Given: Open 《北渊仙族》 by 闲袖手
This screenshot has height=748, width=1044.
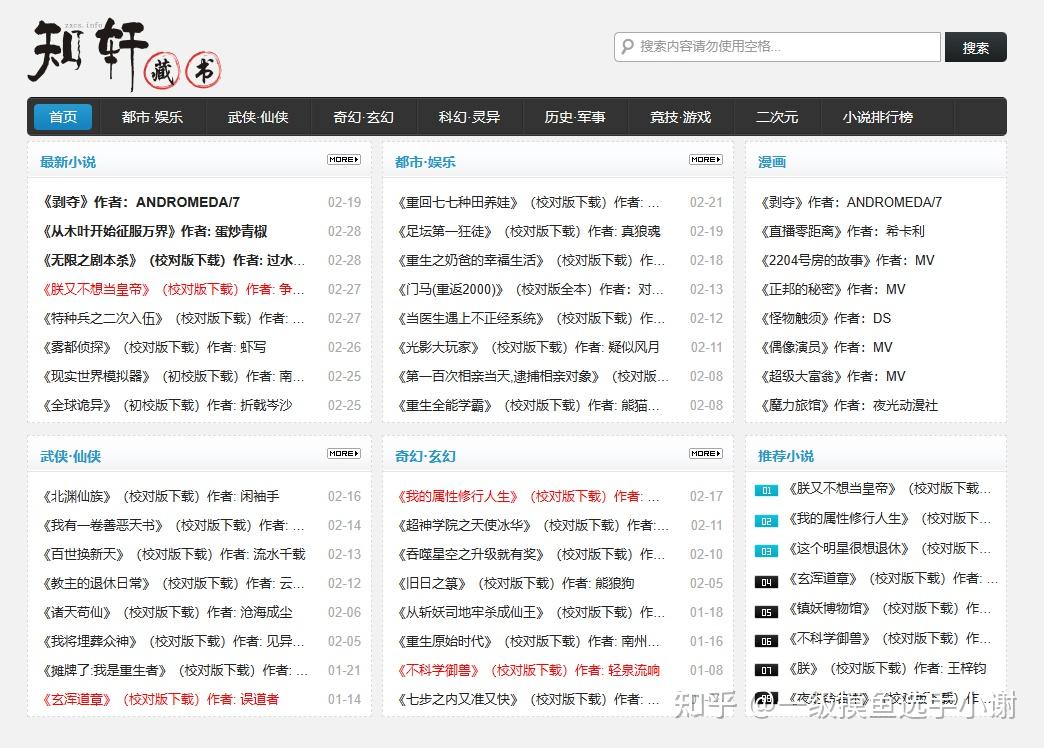Looking at the screenshot, I should coord(160,497).
